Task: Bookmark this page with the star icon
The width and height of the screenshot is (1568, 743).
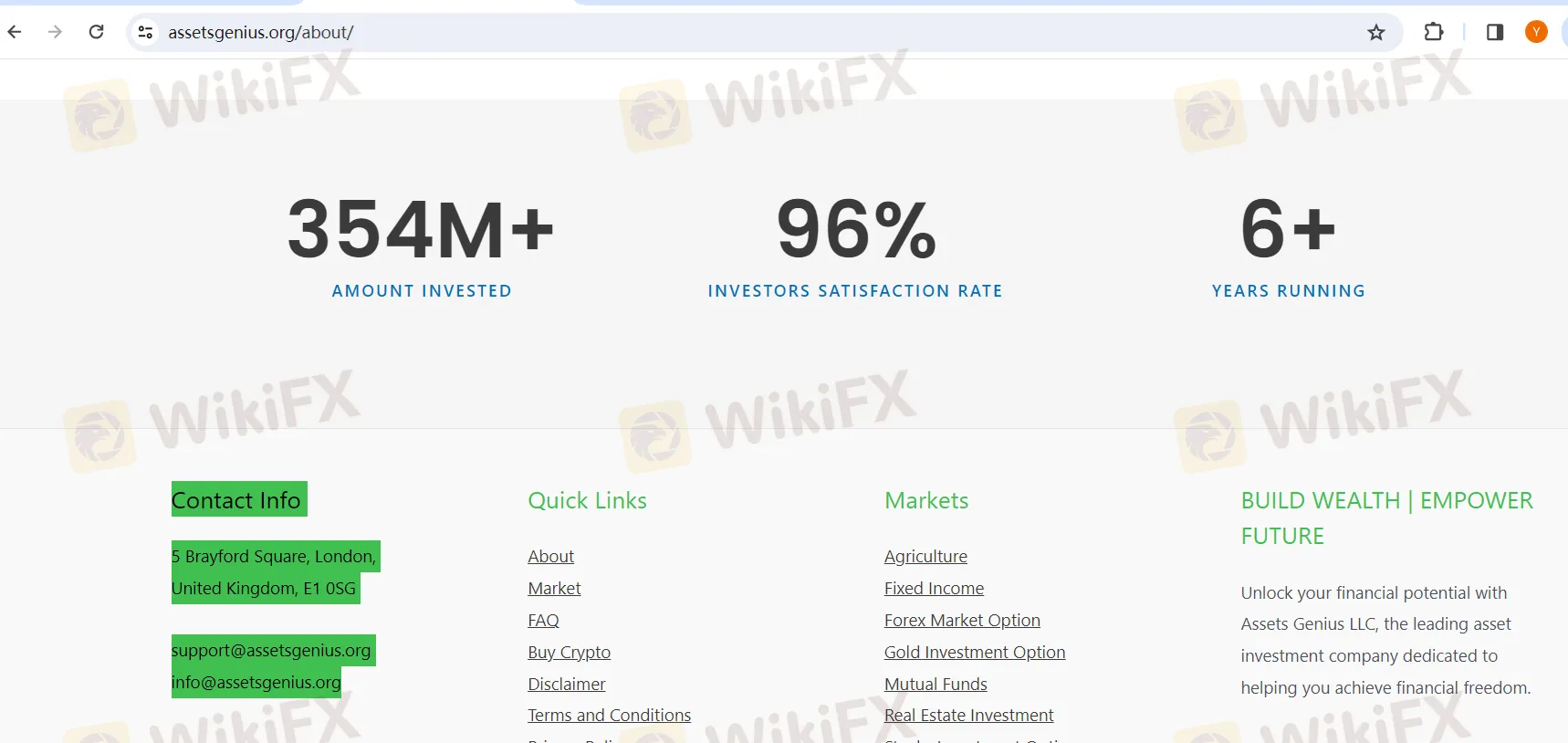Action: point(1376,33)
